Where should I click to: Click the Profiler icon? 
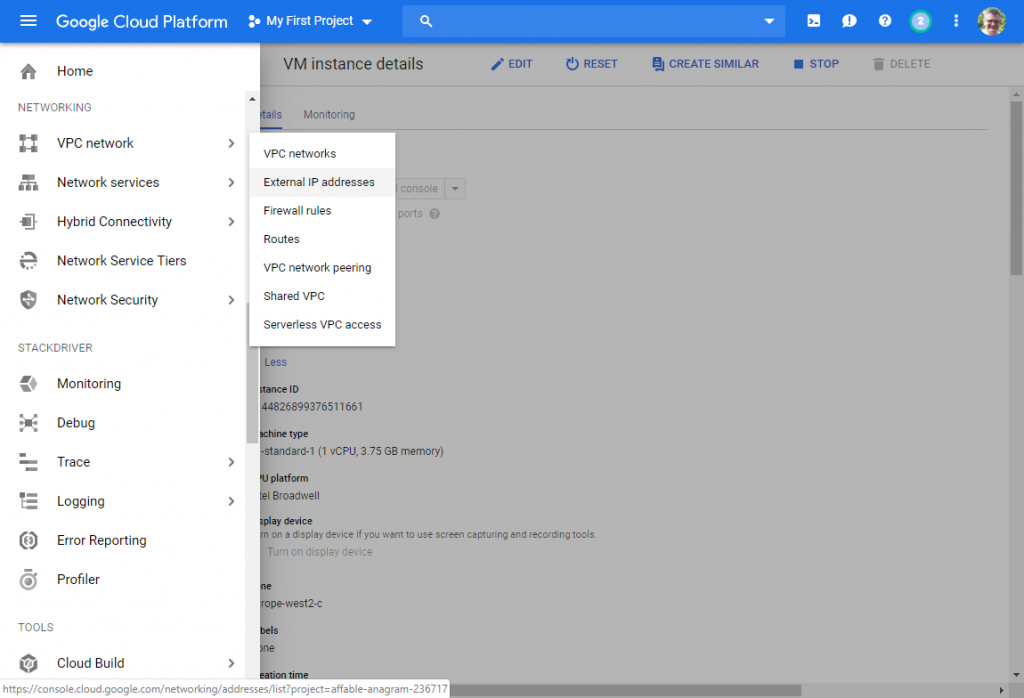point(28,579)
